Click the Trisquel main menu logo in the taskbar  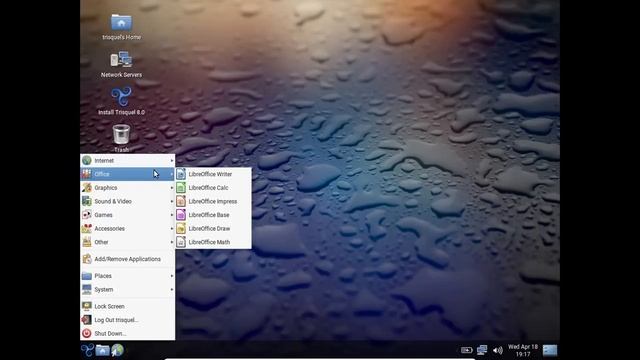pyautogui.click(x=87, y=350)
